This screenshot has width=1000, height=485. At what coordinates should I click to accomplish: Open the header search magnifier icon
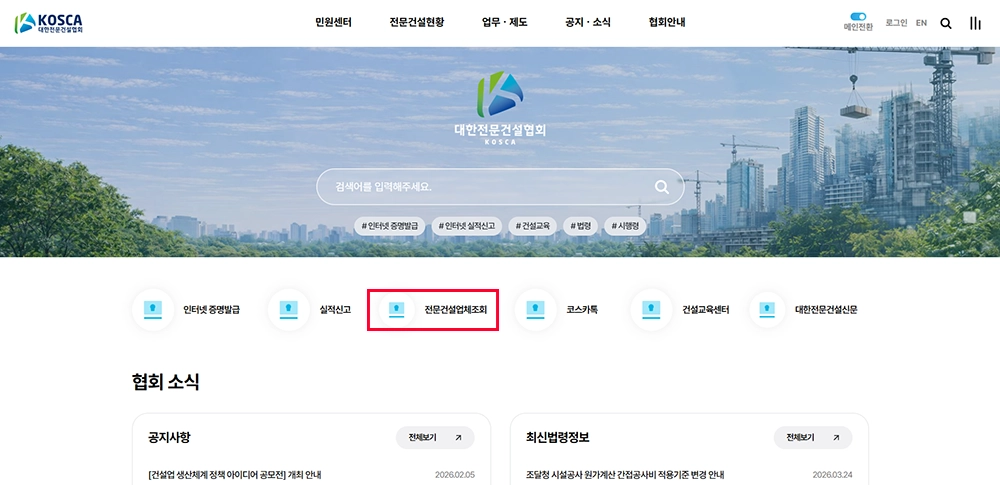pyautogui.click(x=946, y=23)
